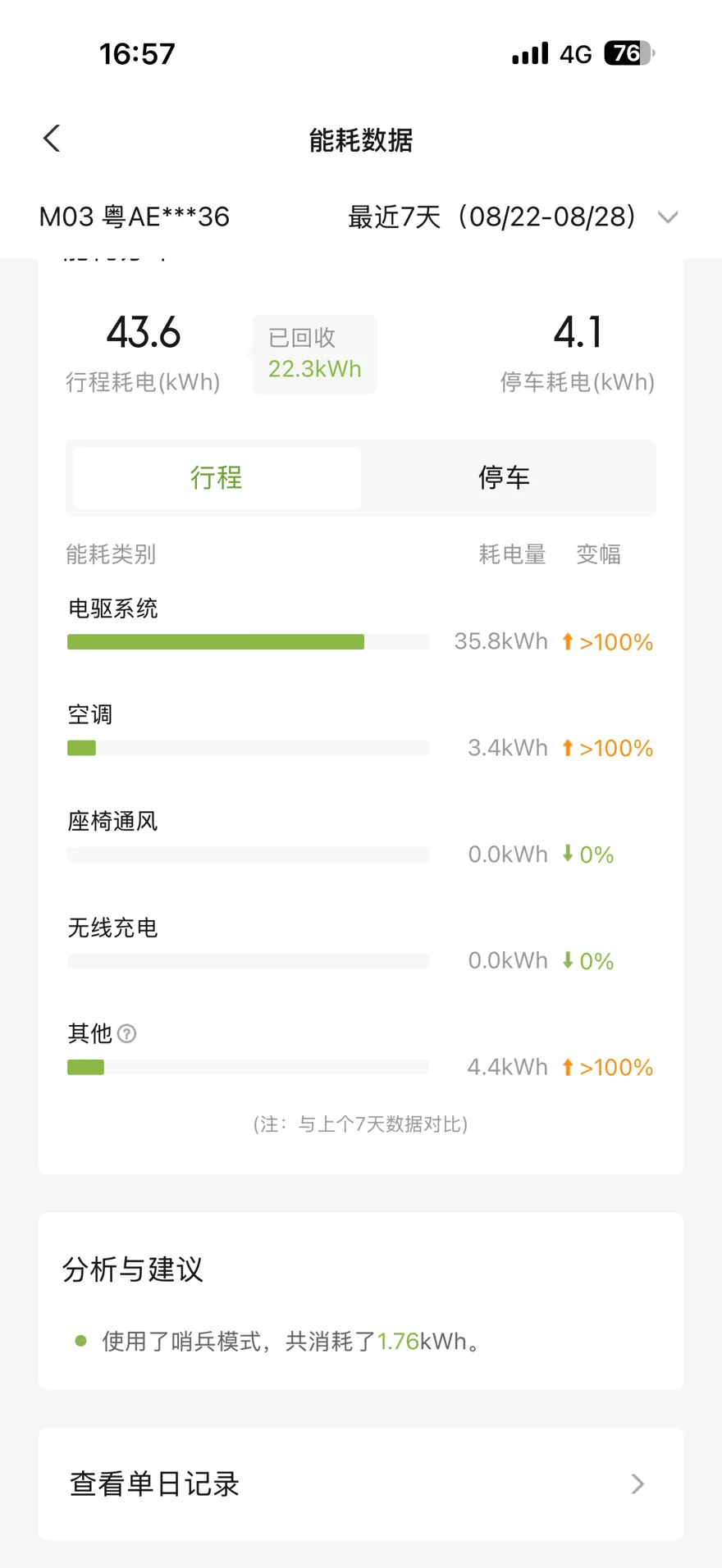Tap the cellular signal bars icon
This screenshot has height=1568, width=722.
[x=530, y=53]
